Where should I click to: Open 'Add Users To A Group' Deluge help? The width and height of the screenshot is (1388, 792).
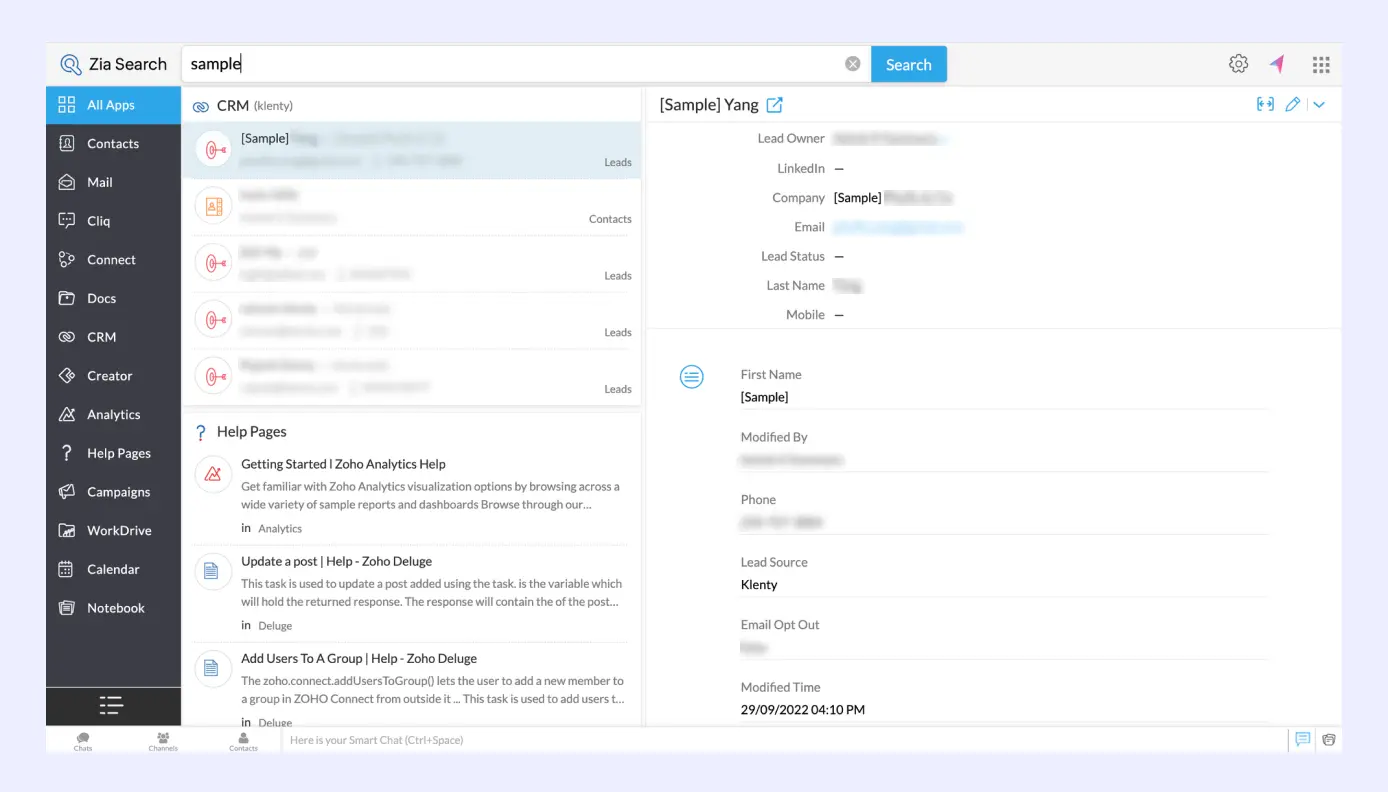(359, 658)
